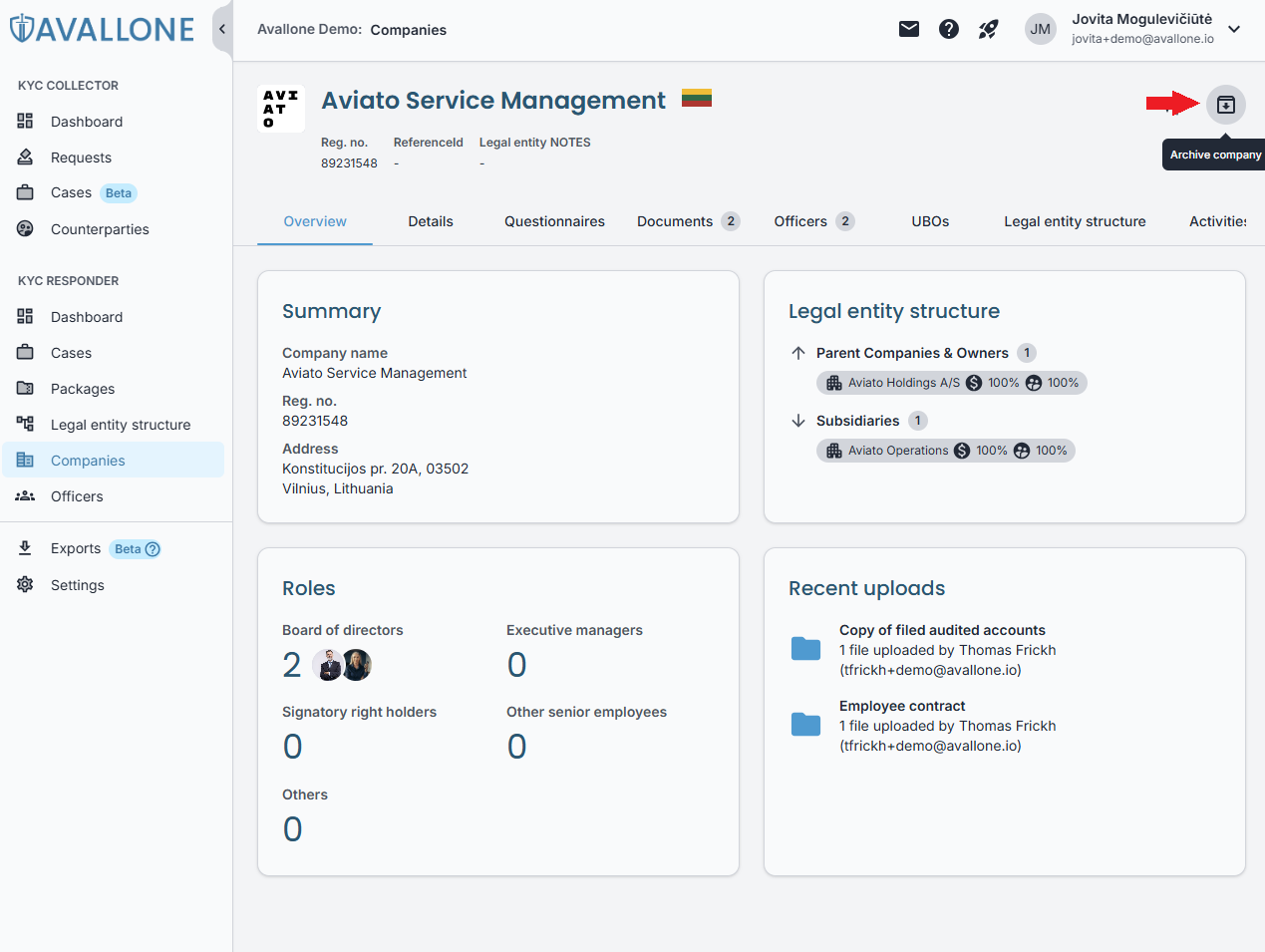Click the Archive company icon button
The height and width of the screenshot is (952, 1265).
pyautogui.click(x=1226, y=105)
